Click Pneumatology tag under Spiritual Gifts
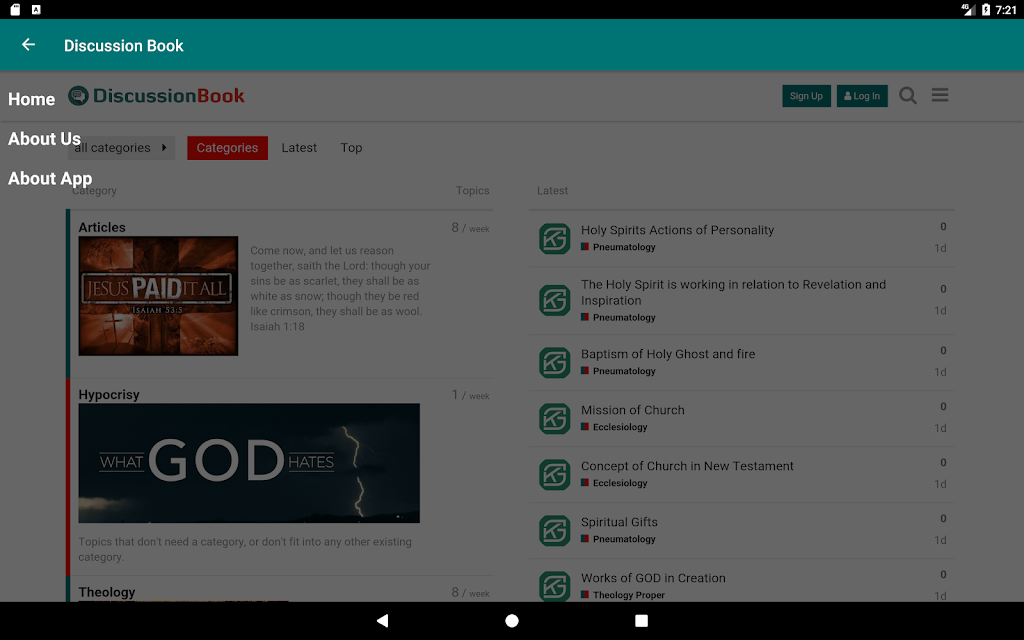 [618, 539]
